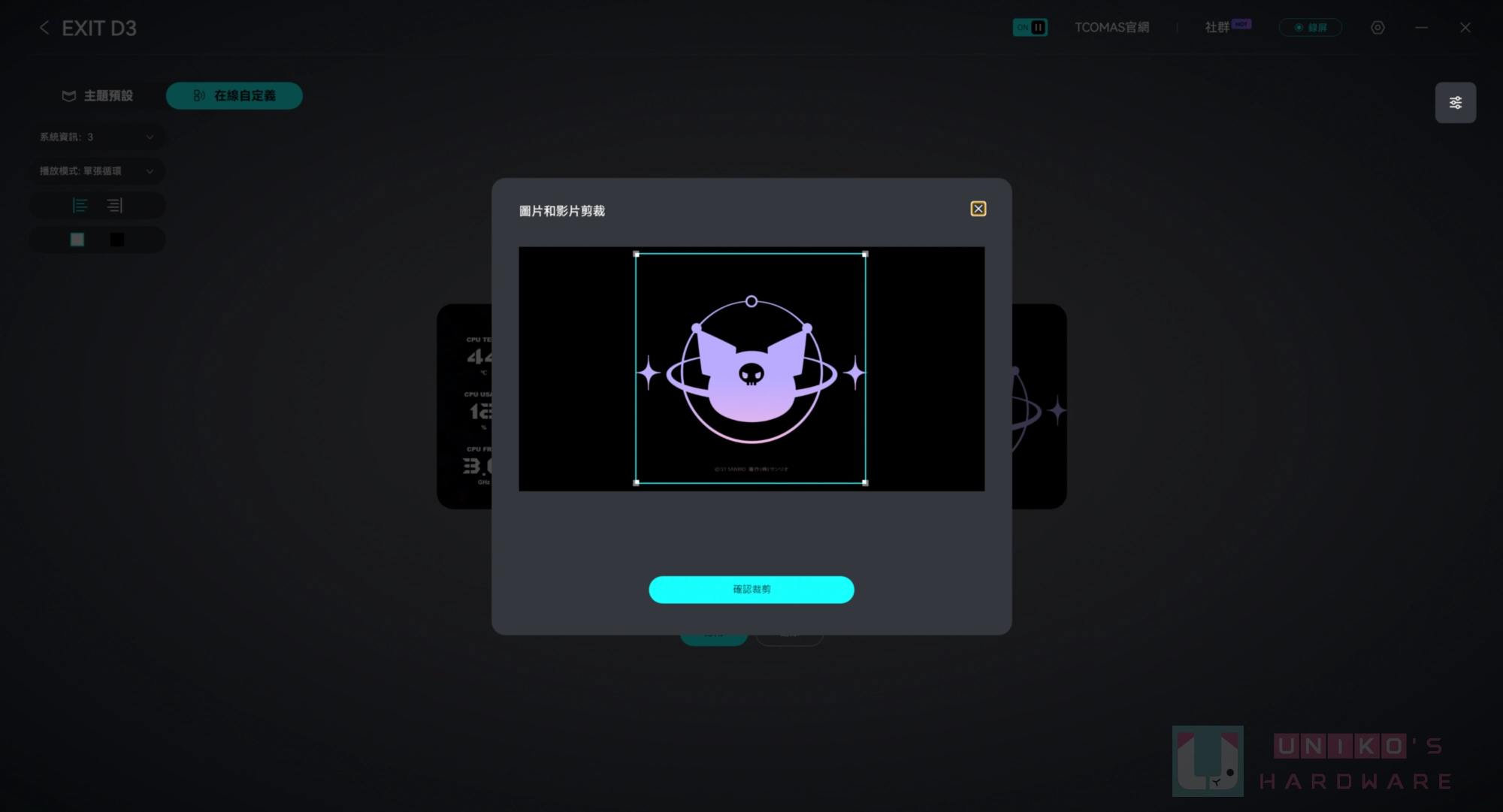
Task: Open the hexagon settings icon
Action: (1377, 28)
